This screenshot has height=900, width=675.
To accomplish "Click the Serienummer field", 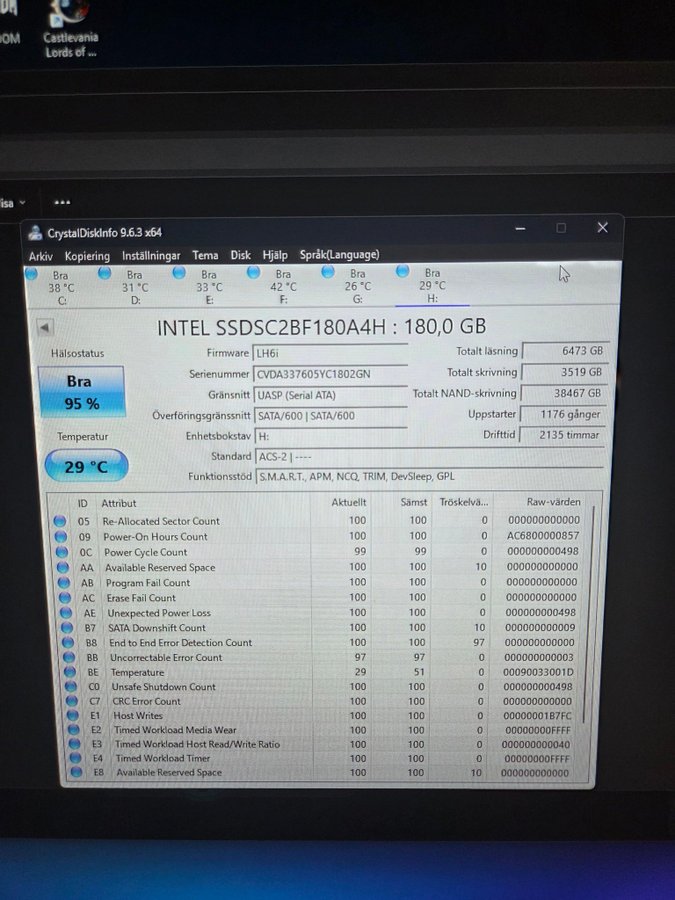I will (329, 374).
